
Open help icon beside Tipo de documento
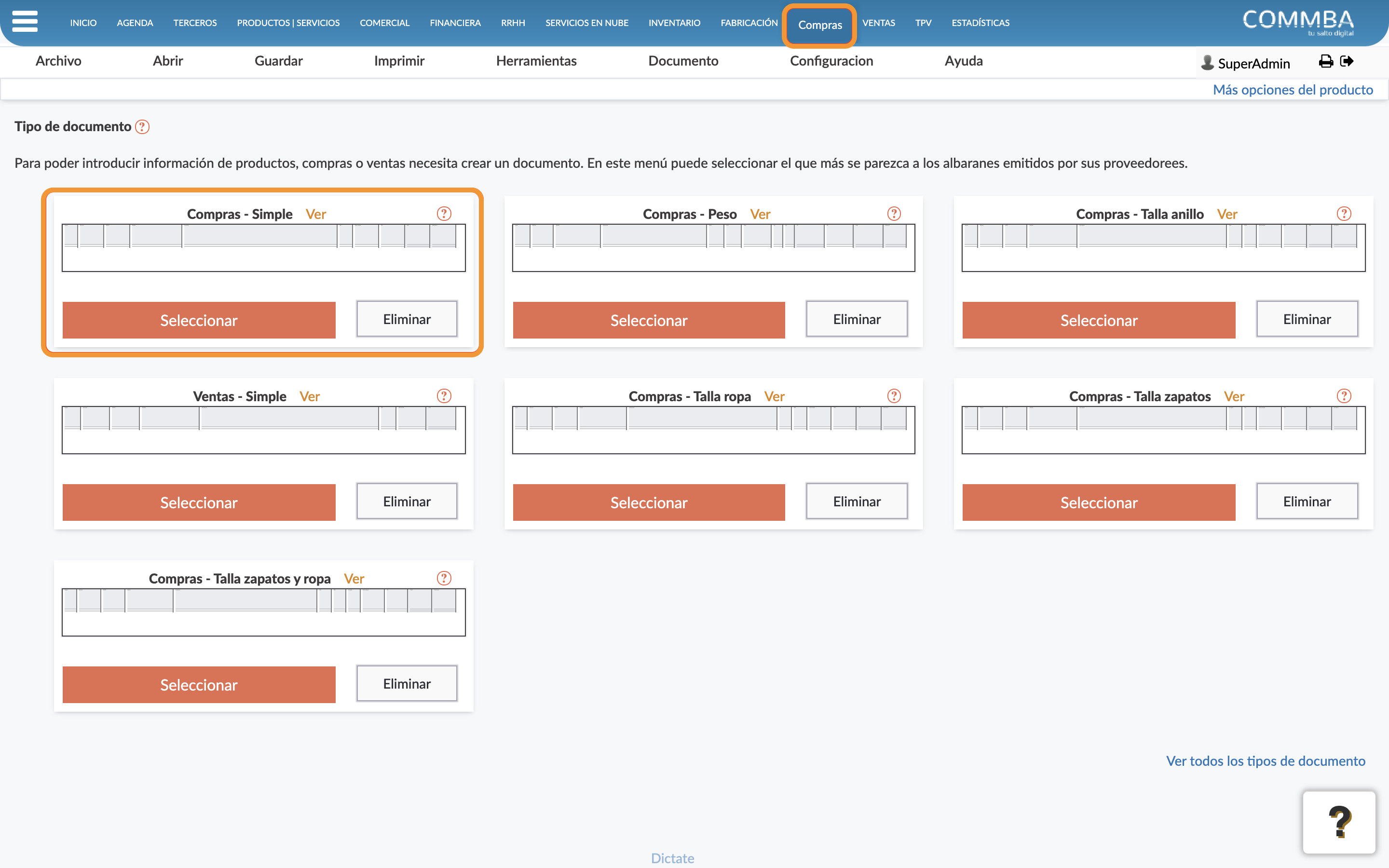[142, 127]
